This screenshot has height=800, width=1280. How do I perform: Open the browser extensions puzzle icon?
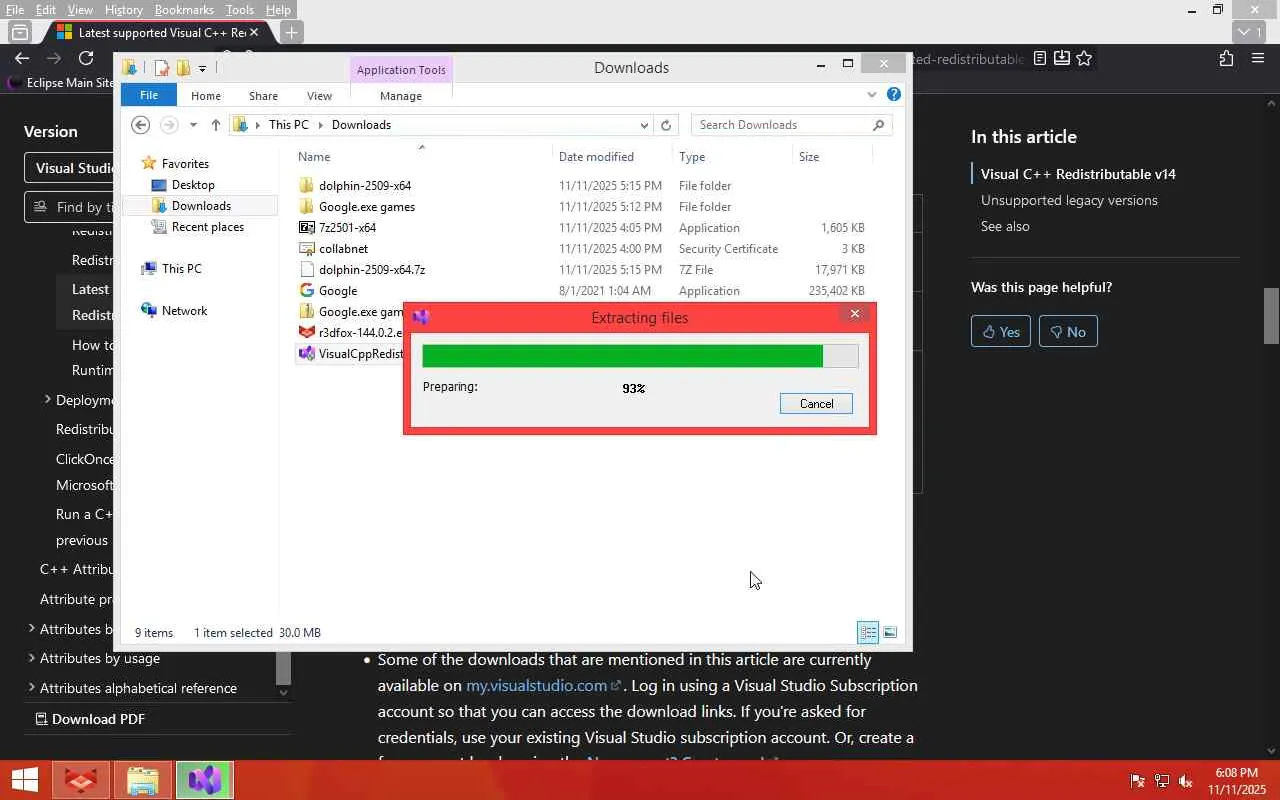coord(1226,59)
